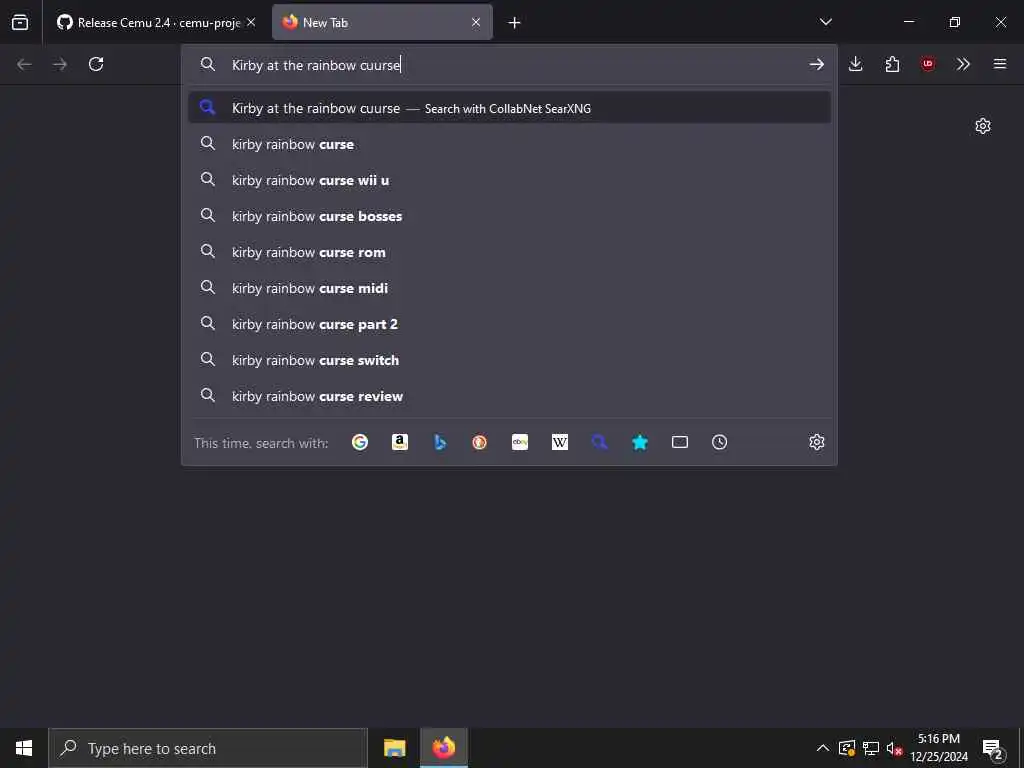Search this time with DuckDuckGo
This screenshot has width=1024, height=768.
[479, 442]
